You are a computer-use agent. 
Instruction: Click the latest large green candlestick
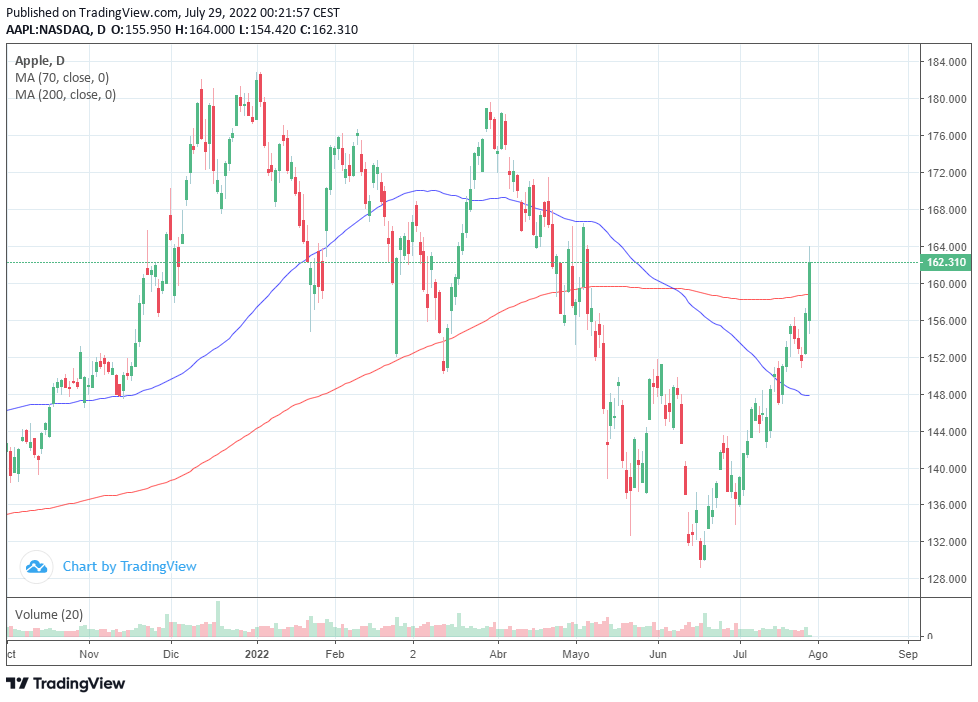810,291
